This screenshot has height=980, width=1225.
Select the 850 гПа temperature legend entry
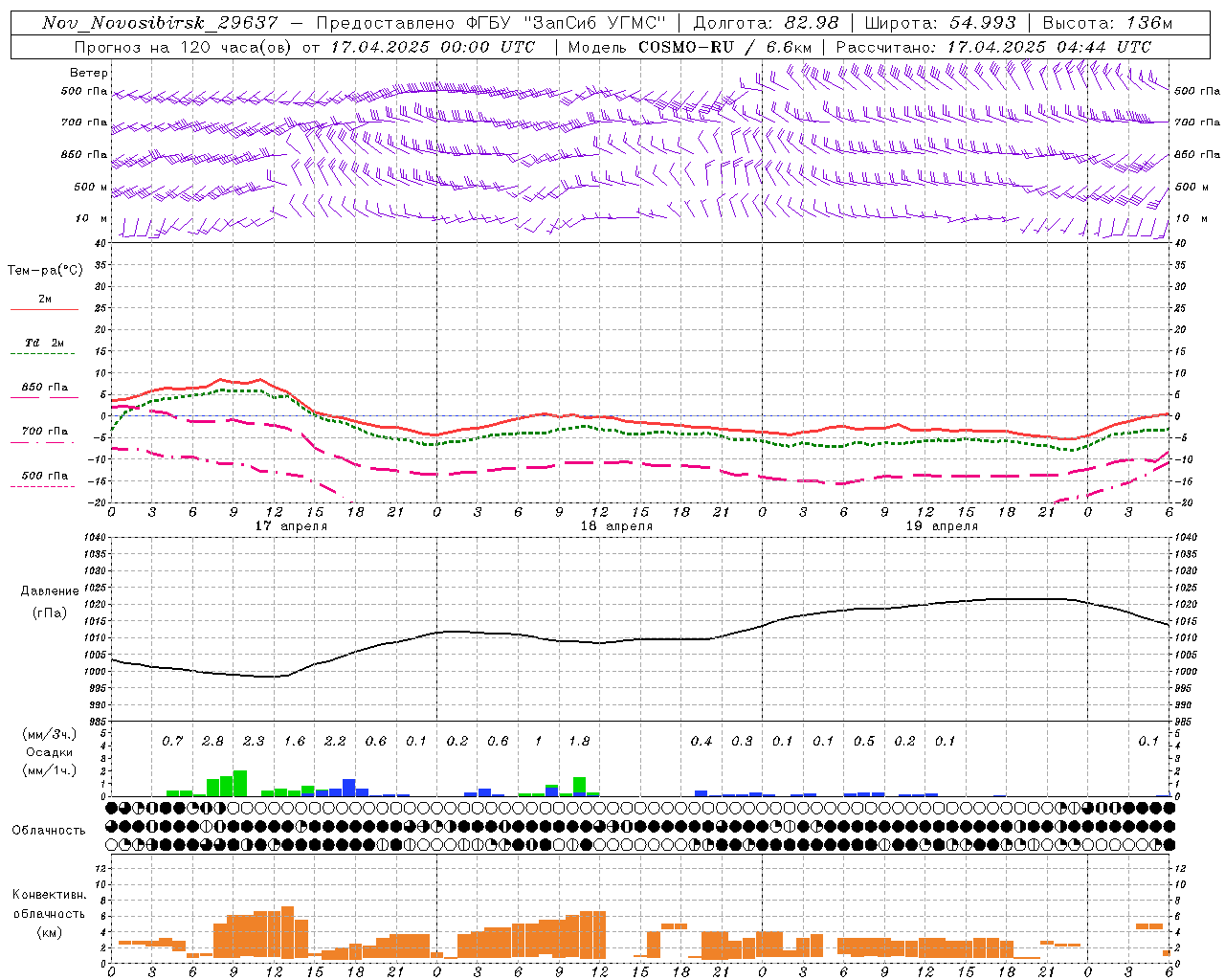pyautogui.click(x=45, y=388)
